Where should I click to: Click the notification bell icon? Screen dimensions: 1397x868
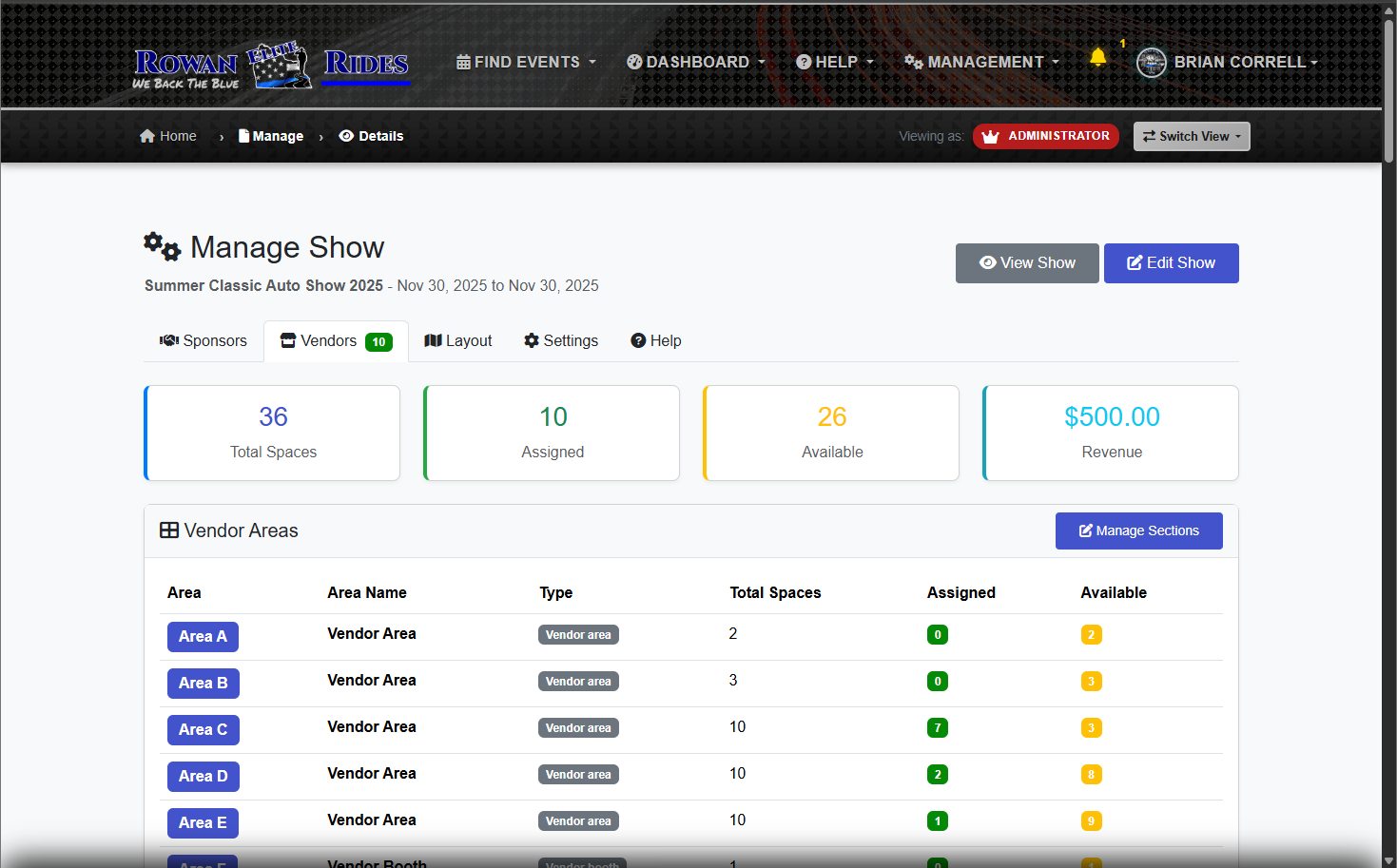pos(1097,57)
